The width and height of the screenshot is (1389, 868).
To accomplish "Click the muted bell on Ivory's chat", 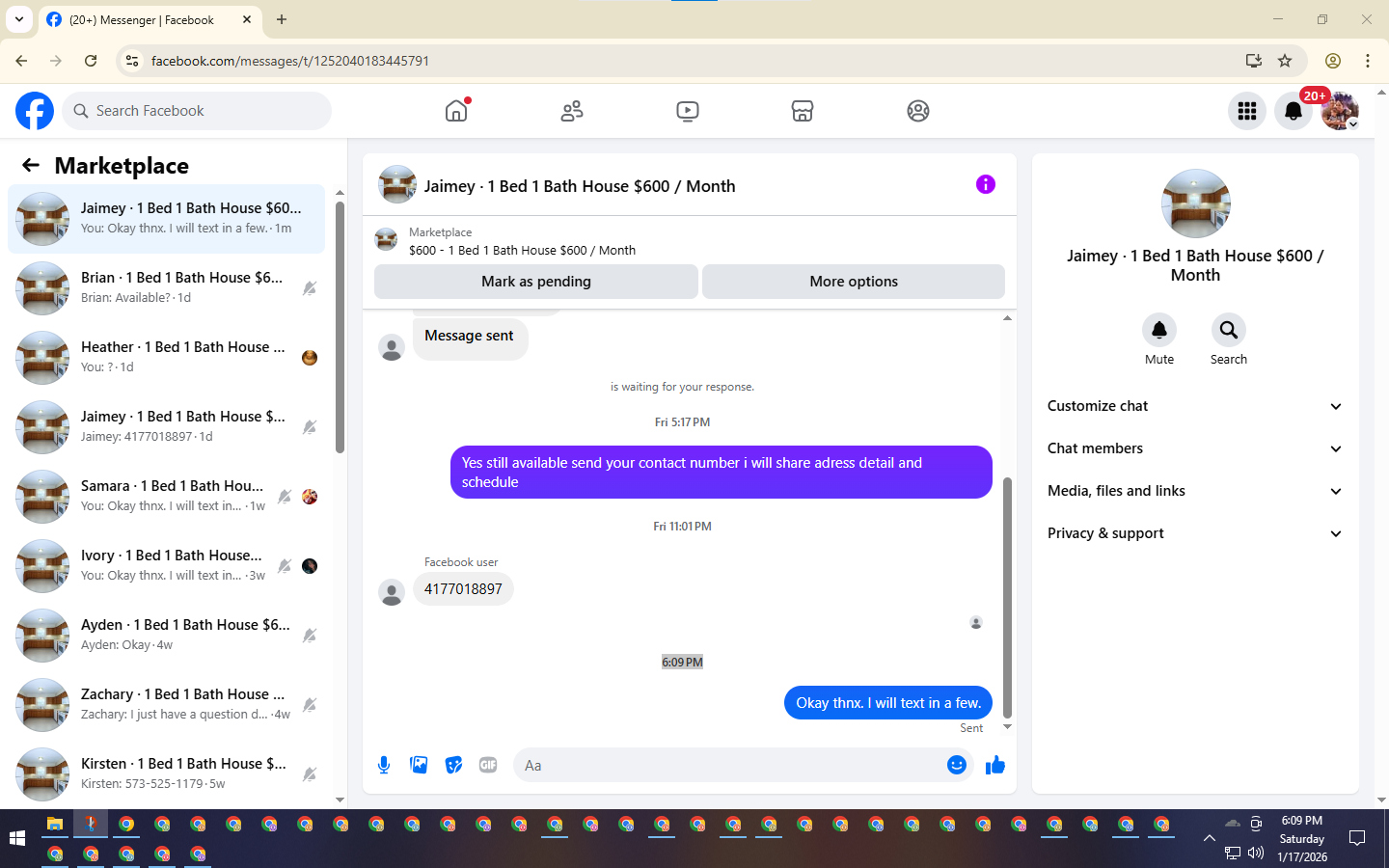I will click(285, 566).
